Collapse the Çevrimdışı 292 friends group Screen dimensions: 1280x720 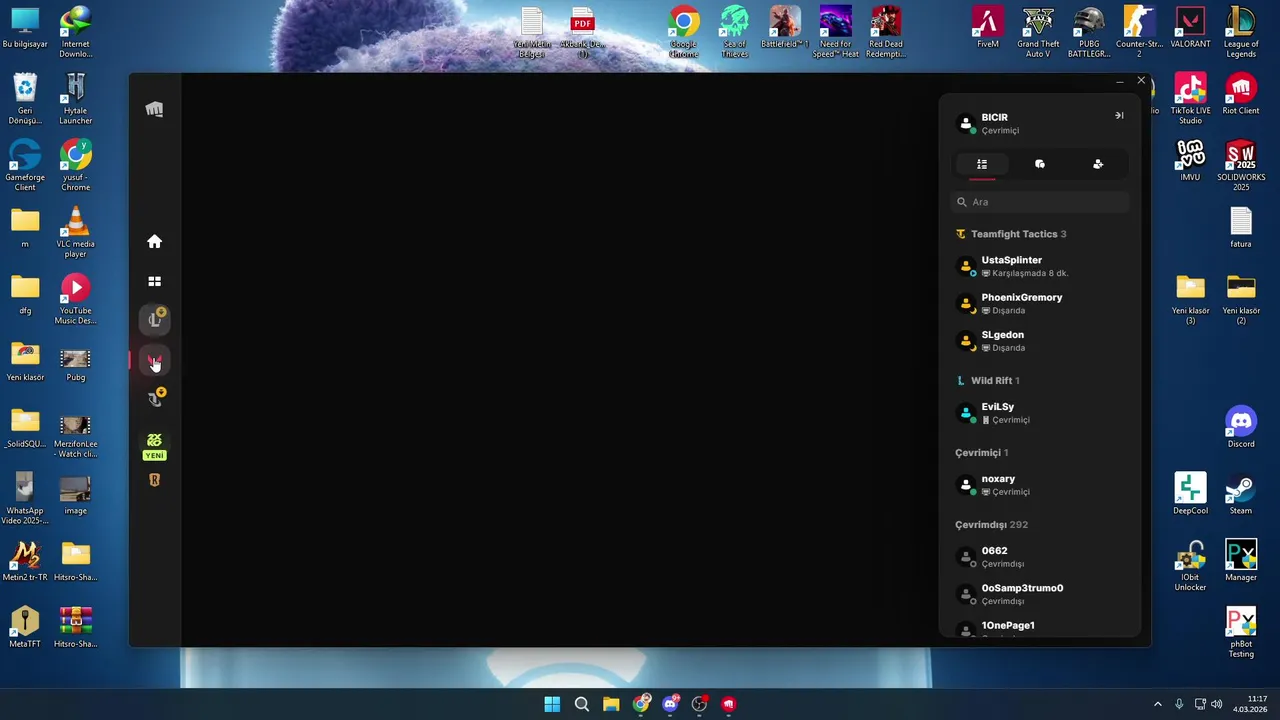(991, 524)
